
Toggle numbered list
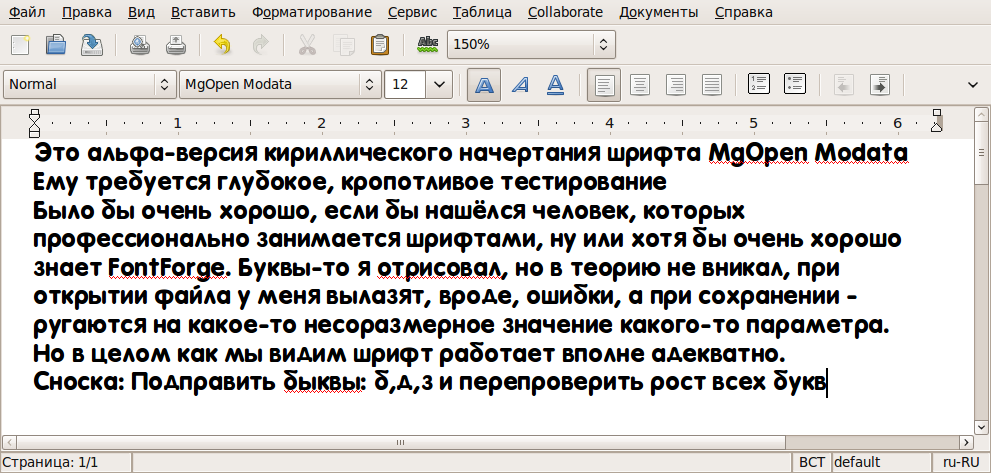[759, 85]
